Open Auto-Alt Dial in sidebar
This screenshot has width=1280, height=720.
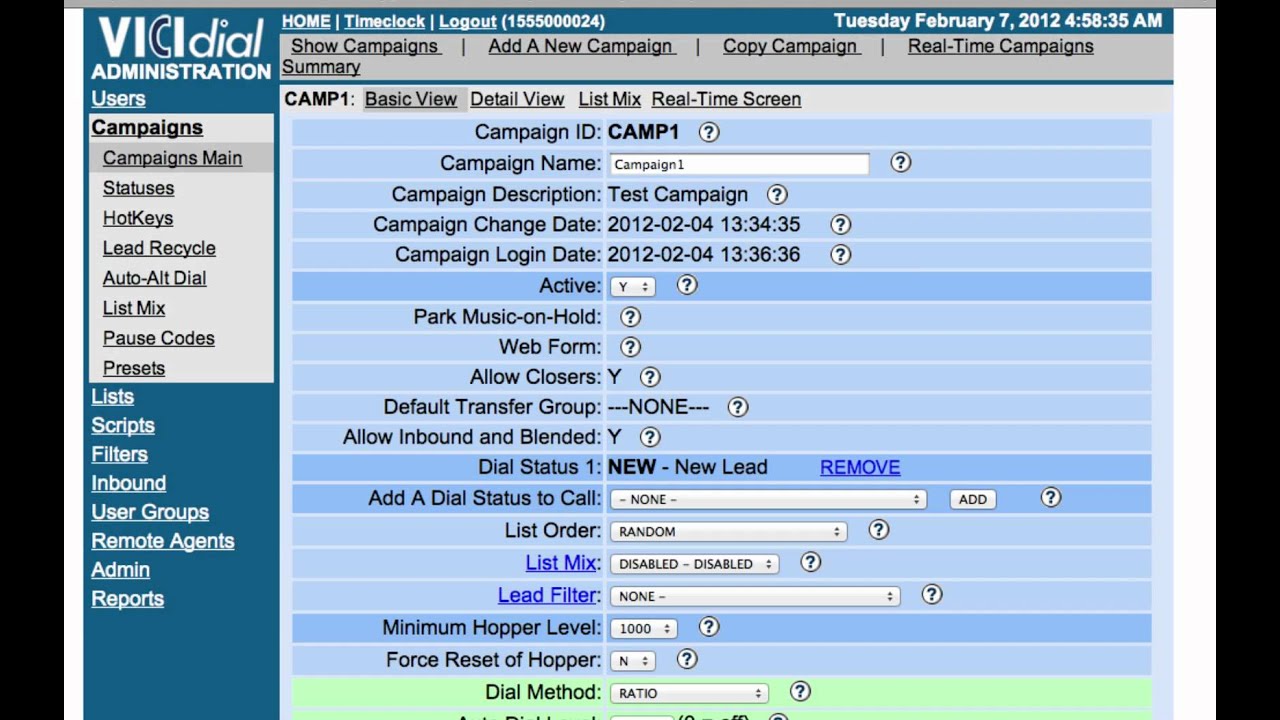[x=154, y=278]
